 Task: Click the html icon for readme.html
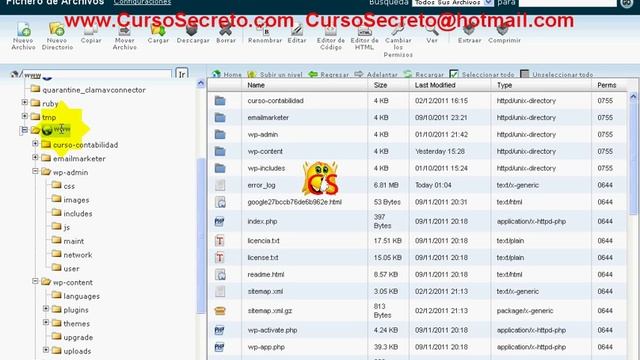[x=220, y=275]
